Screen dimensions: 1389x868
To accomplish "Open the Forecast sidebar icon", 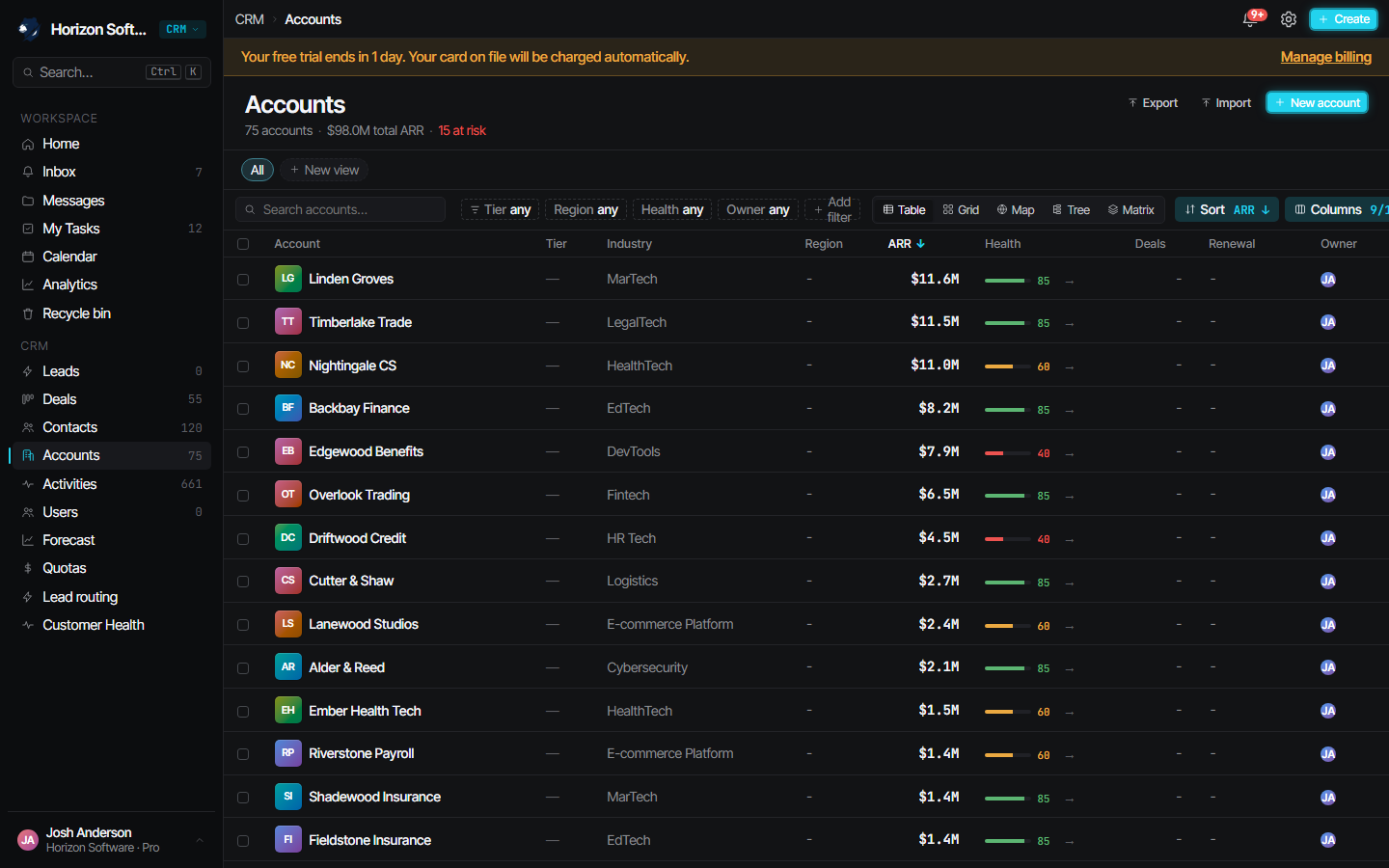I will pos(28,540).
